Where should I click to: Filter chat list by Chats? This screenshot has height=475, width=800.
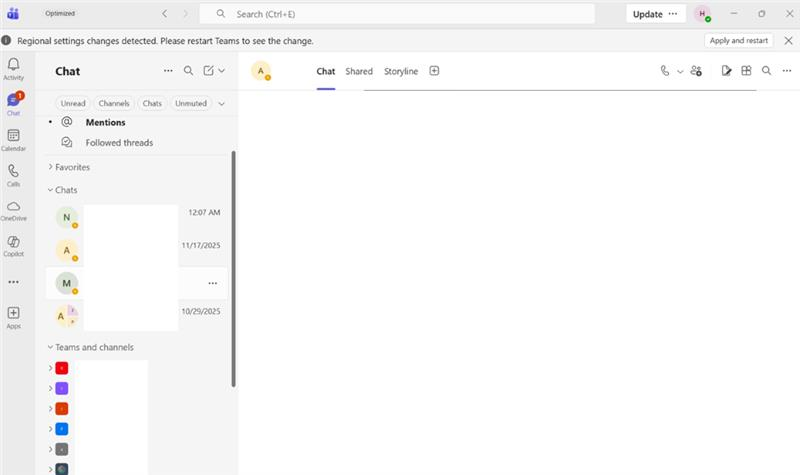152,103
